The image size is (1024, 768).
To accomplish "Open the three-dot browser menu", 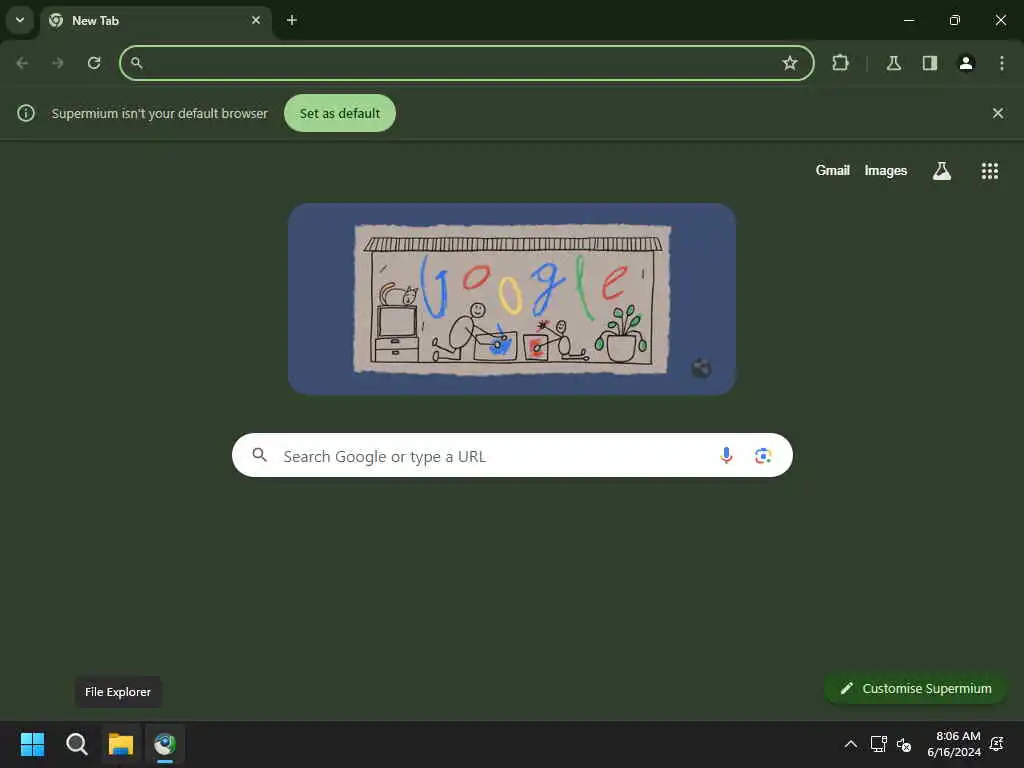I will [x=1002, y=63].
